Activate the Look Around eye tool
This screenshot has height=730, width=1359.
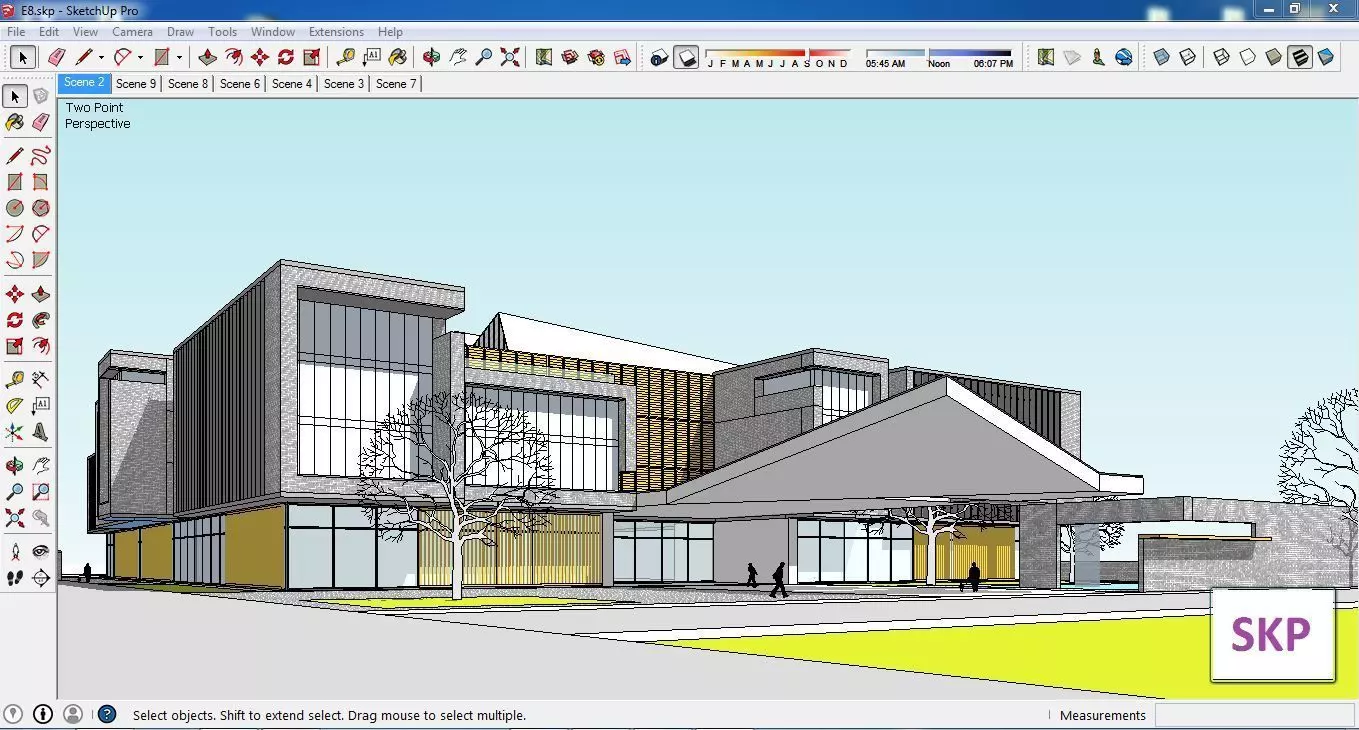point(40,552)
